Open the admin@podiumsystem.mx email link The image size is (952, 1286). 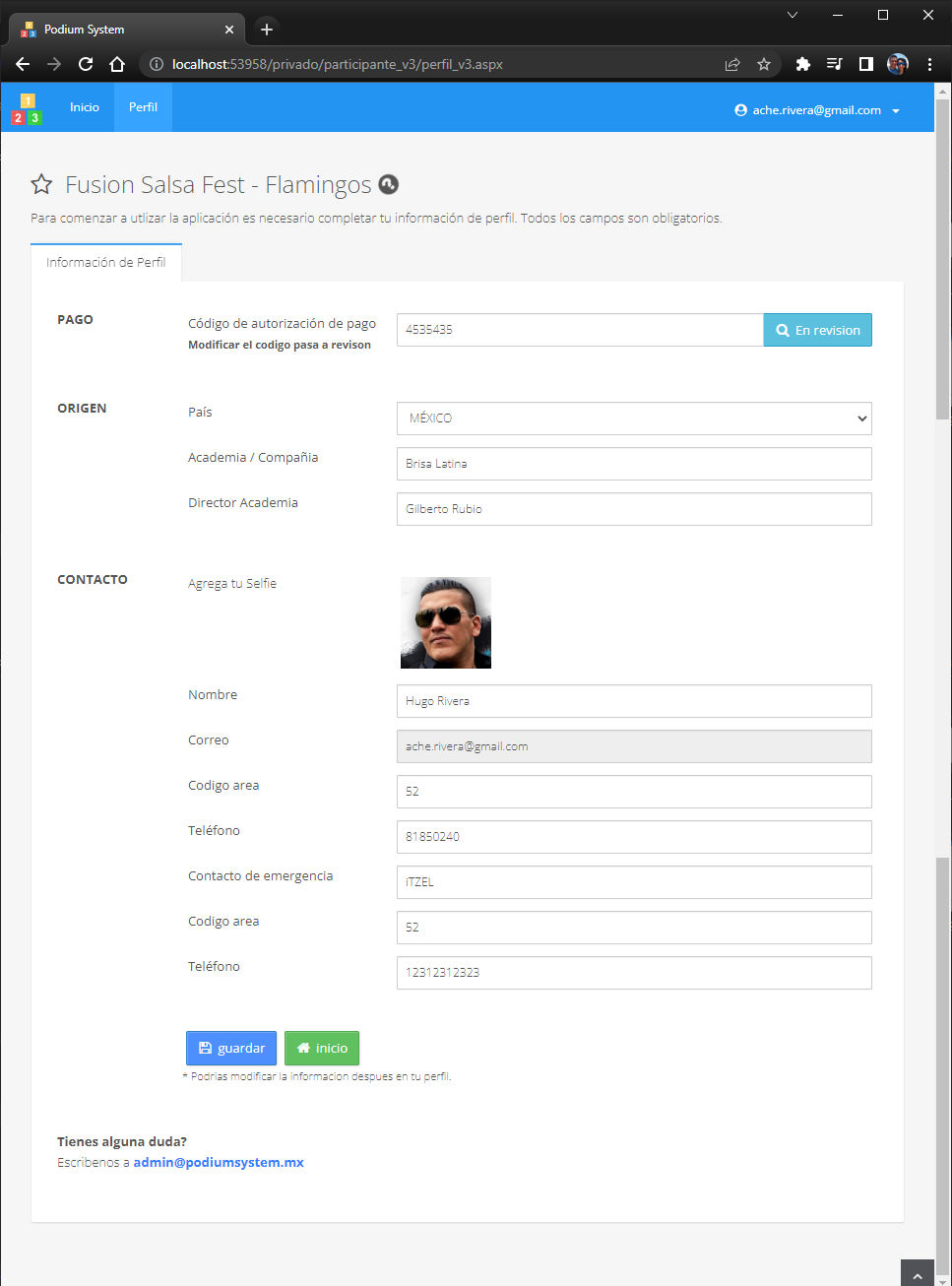[x=219, y=1162]
